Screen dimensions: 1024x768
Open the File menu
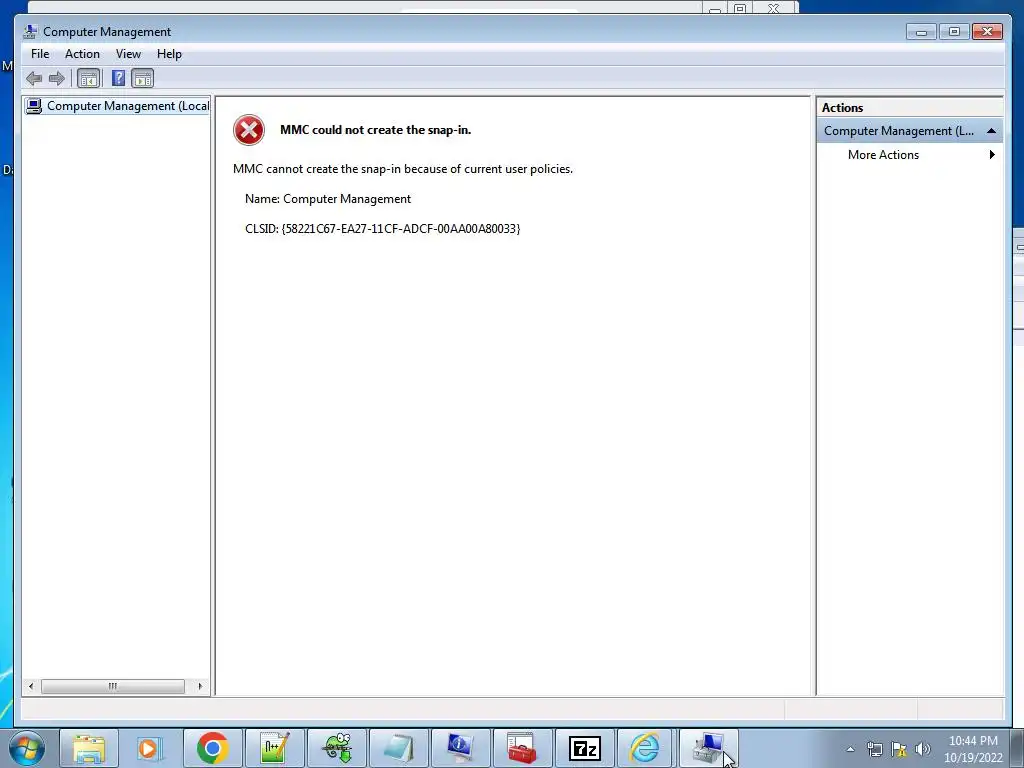[x=40, y=54]
